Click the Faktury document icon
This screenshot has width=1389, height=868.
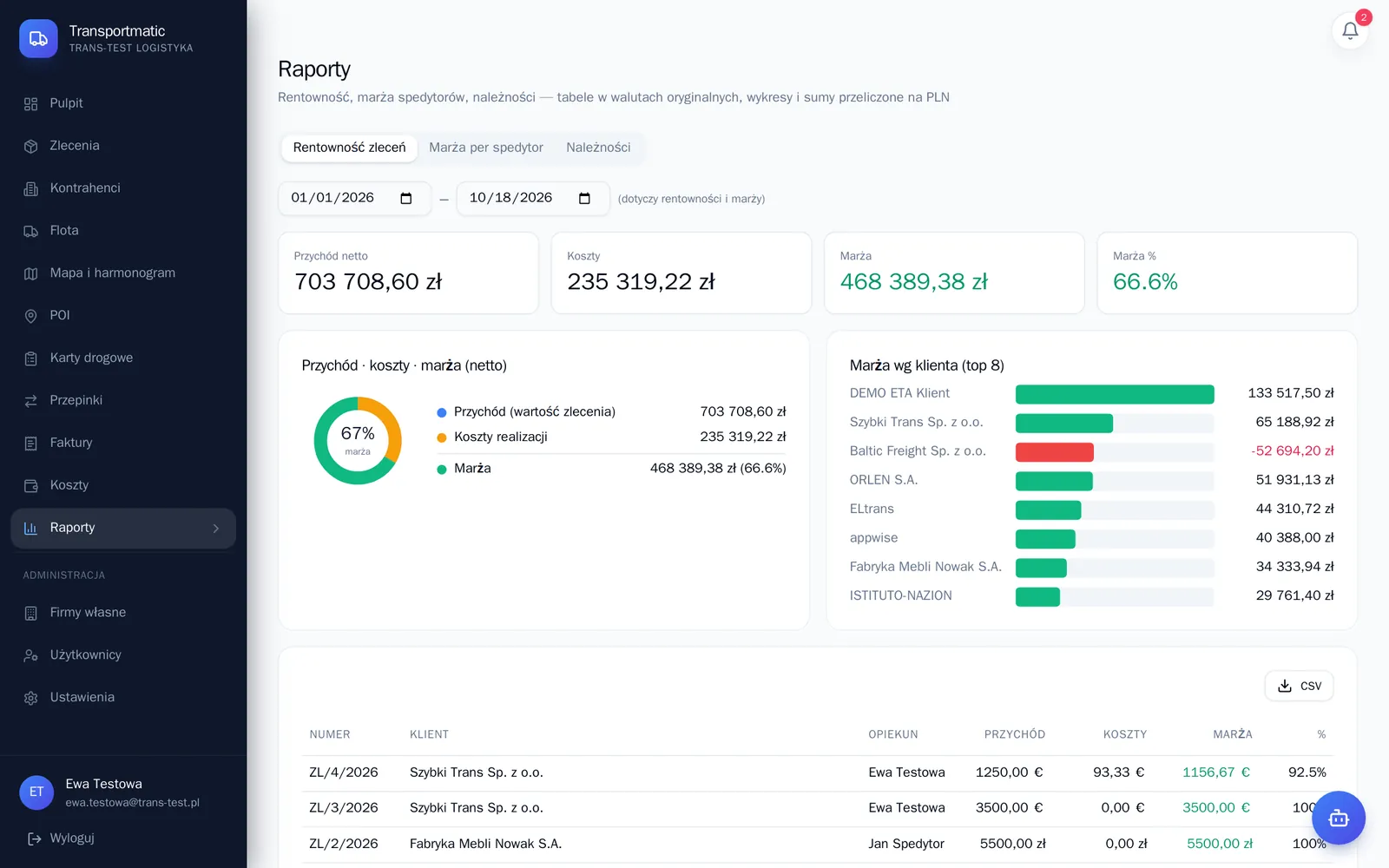tap(31, 444)
